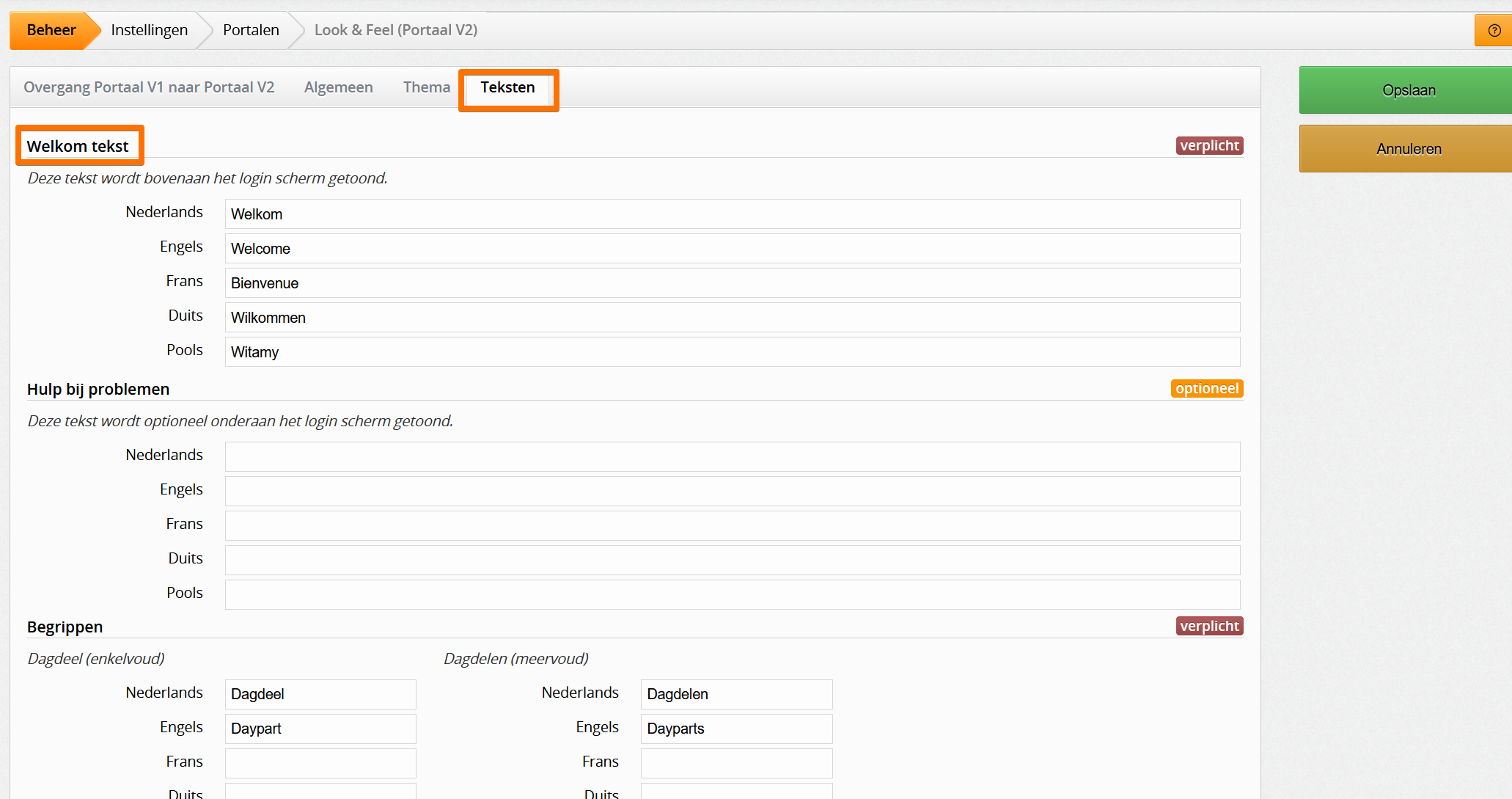Open the Thema tab

(x=426, y=87)
